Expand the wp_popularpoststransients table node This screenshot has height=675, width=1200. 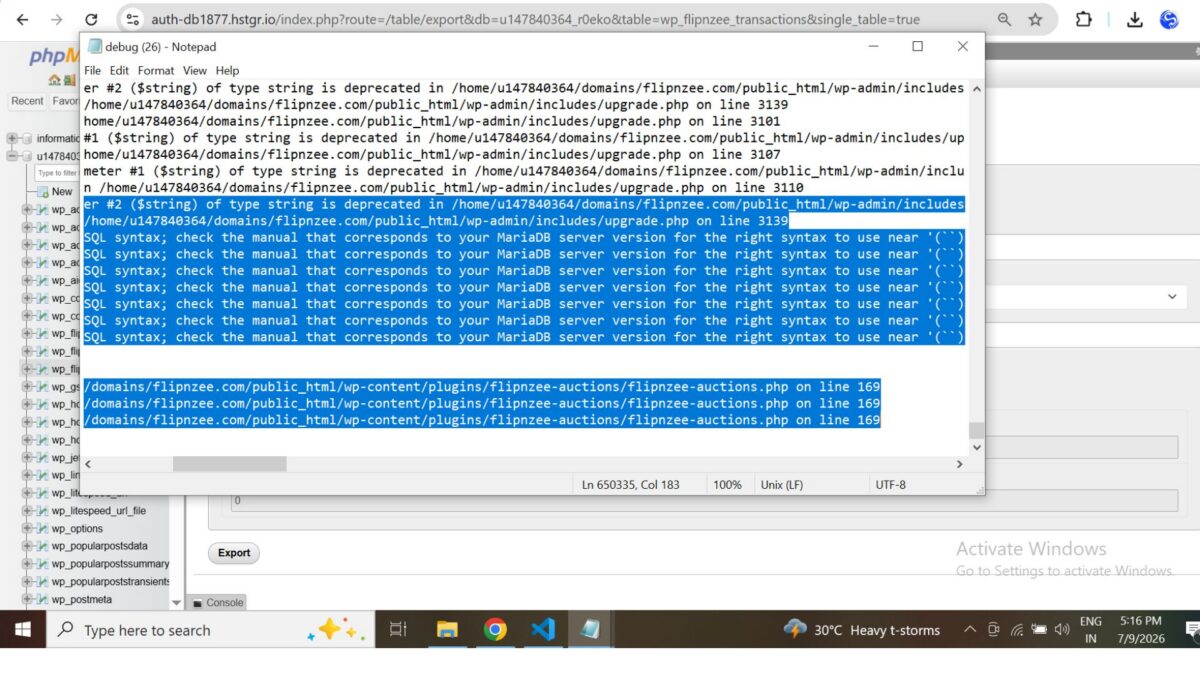(27, 582)
